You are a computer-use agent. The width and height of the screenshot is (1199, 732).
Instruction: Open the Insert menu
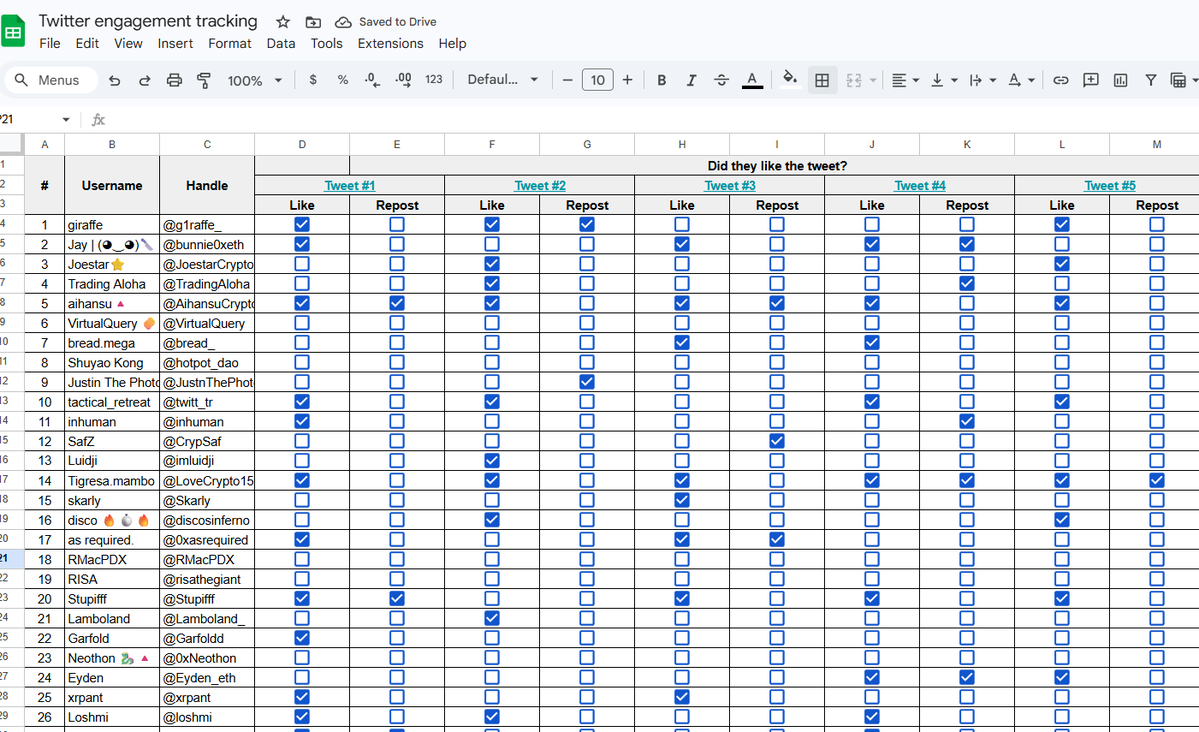pos(175,44)
